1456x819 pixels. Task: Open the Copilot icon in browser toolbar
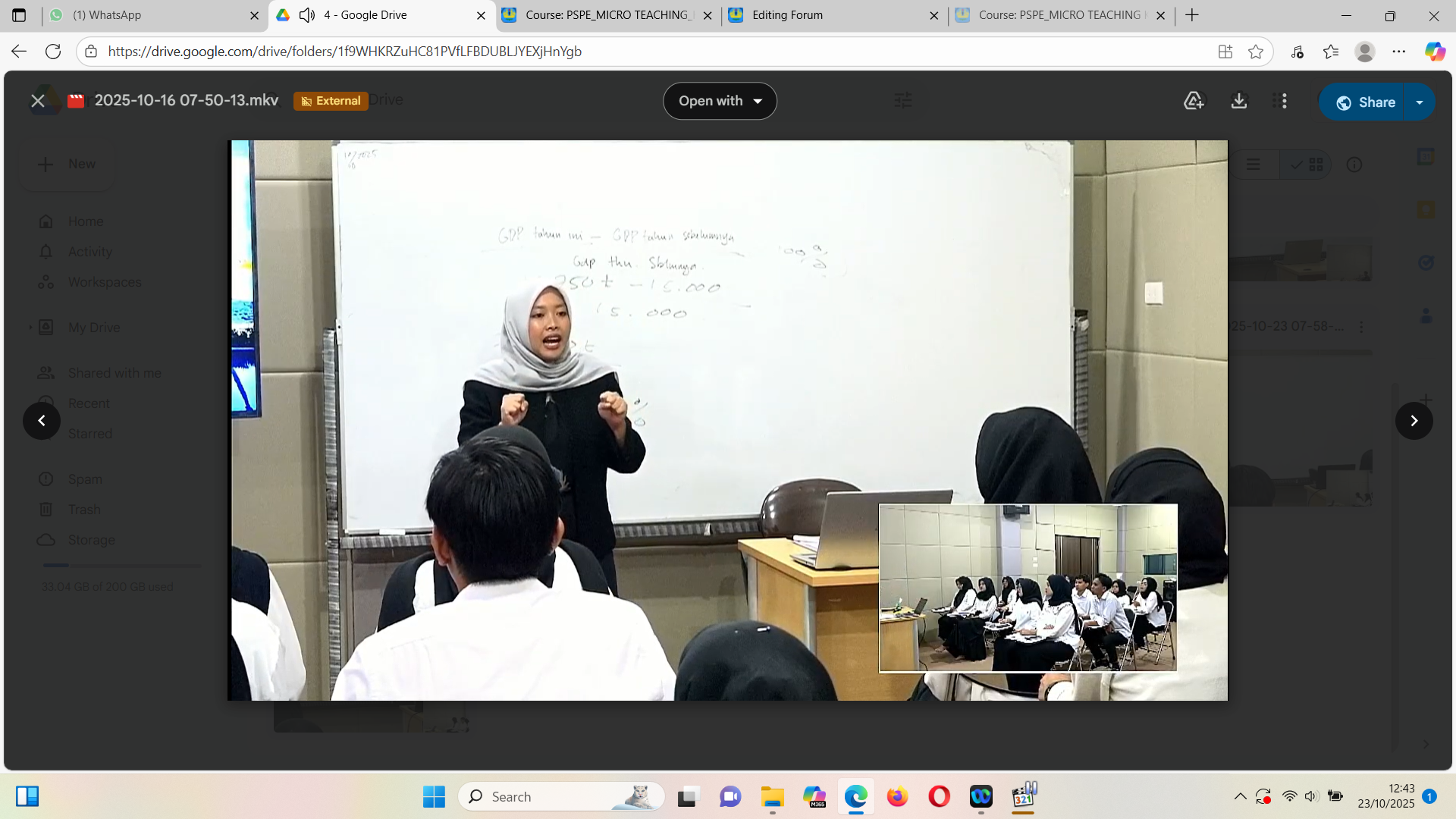(x=1434, y=52)
